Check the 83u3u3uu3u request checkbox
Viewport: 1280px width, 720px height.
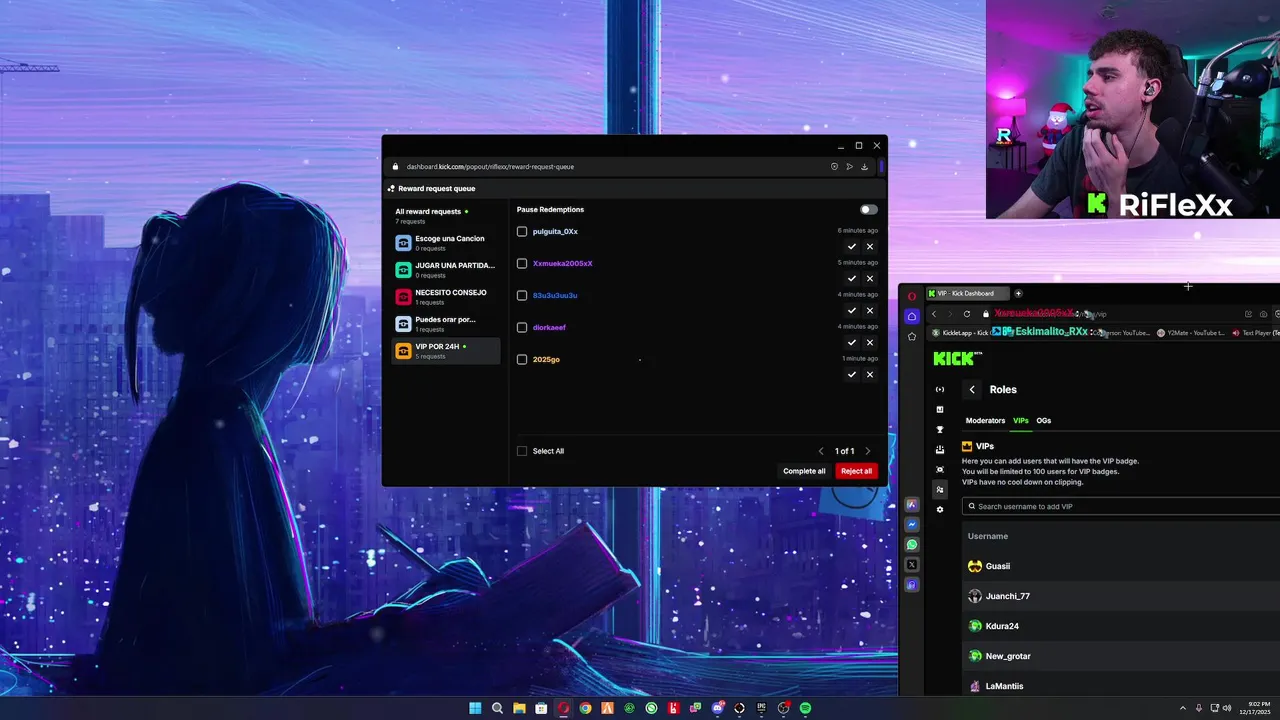pos(522,296)
